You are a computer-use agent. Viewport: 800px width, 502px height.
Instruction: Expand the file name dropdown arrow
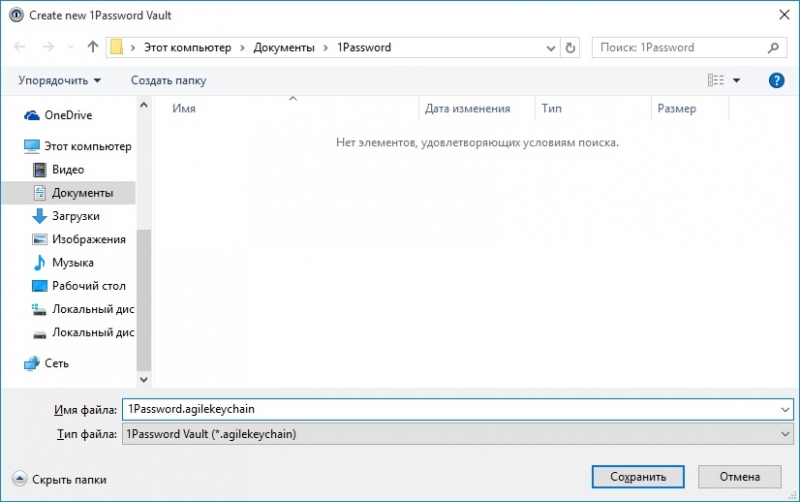point(785,410)
